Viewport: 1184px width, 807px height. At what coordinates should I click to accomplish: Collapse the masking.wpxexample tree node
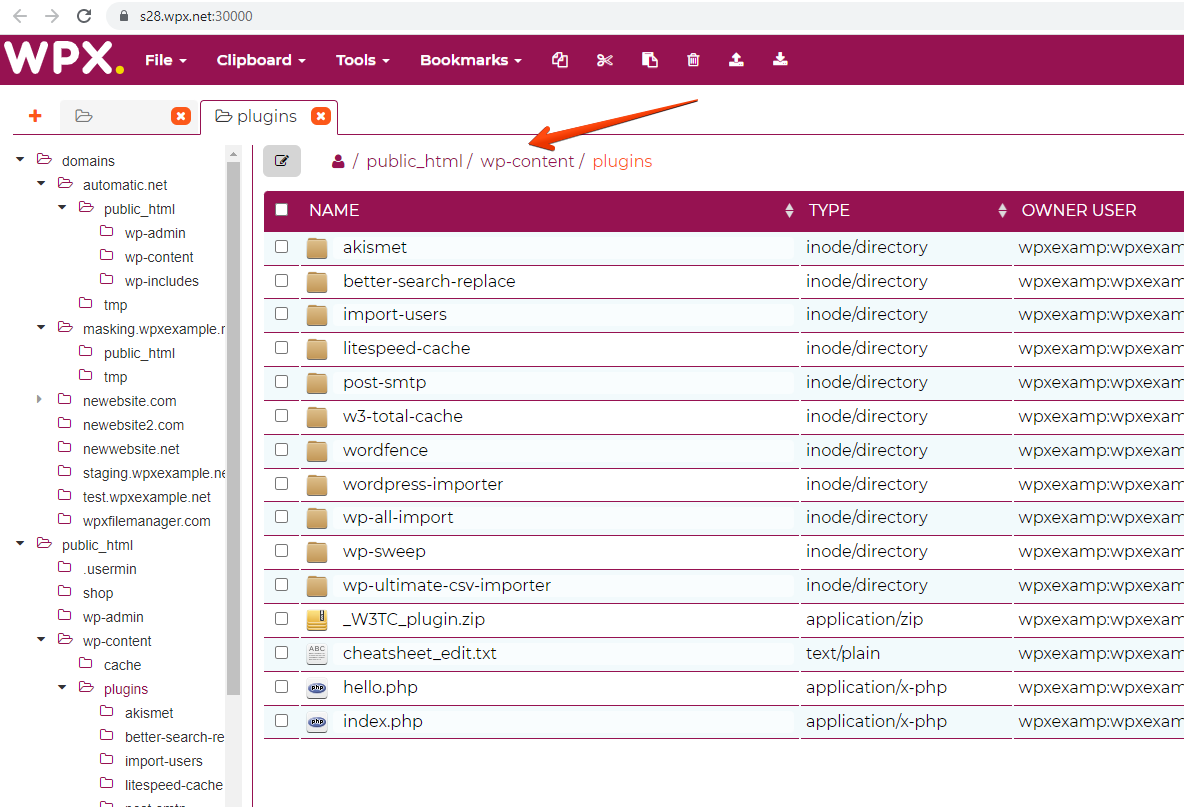pos(42,328)
